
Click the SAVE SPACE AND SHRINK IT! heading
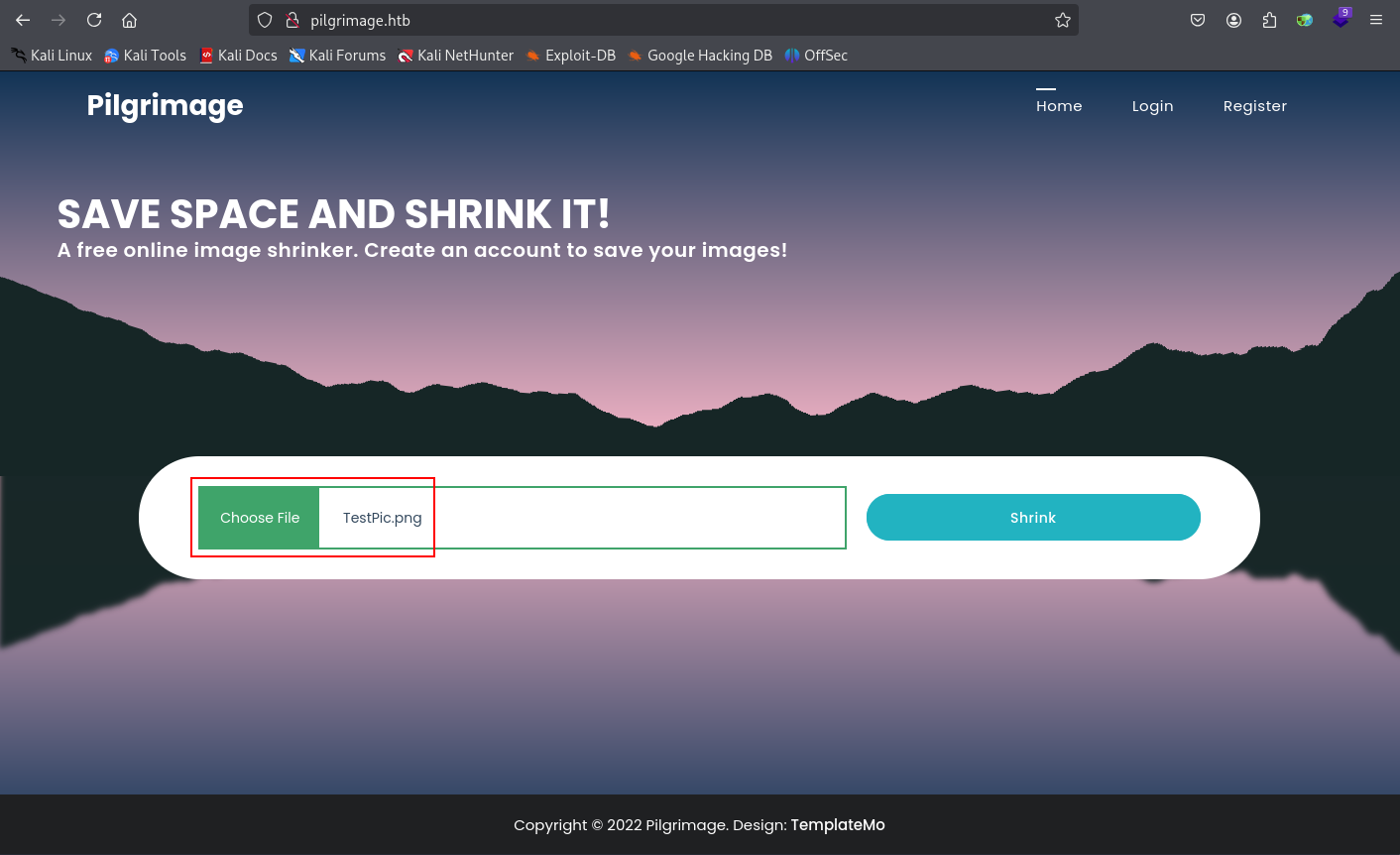(x=333, y=214)
